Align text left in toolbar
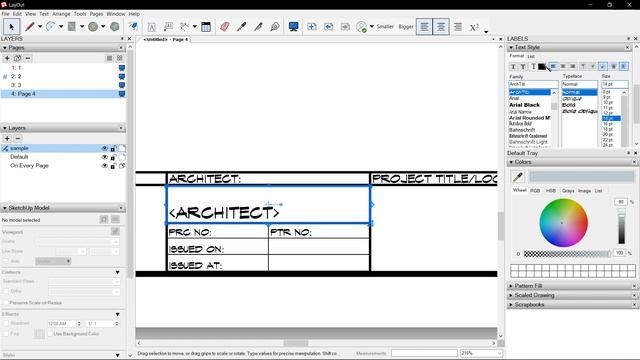The height and width of the screenshot is (360, 640). tap(424, 27)
